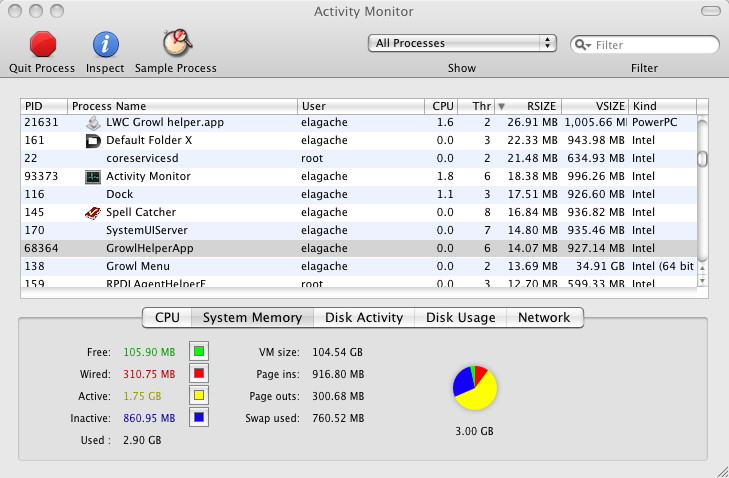Click the PowerPC kind cell

click(655, 122)
